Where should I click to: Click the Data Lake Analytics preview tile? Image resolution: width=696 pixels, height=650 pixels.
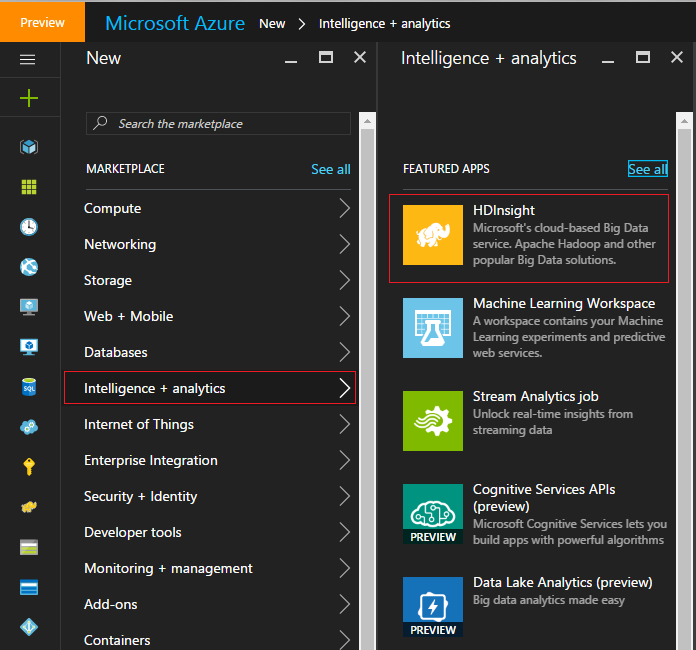point(433,607)
